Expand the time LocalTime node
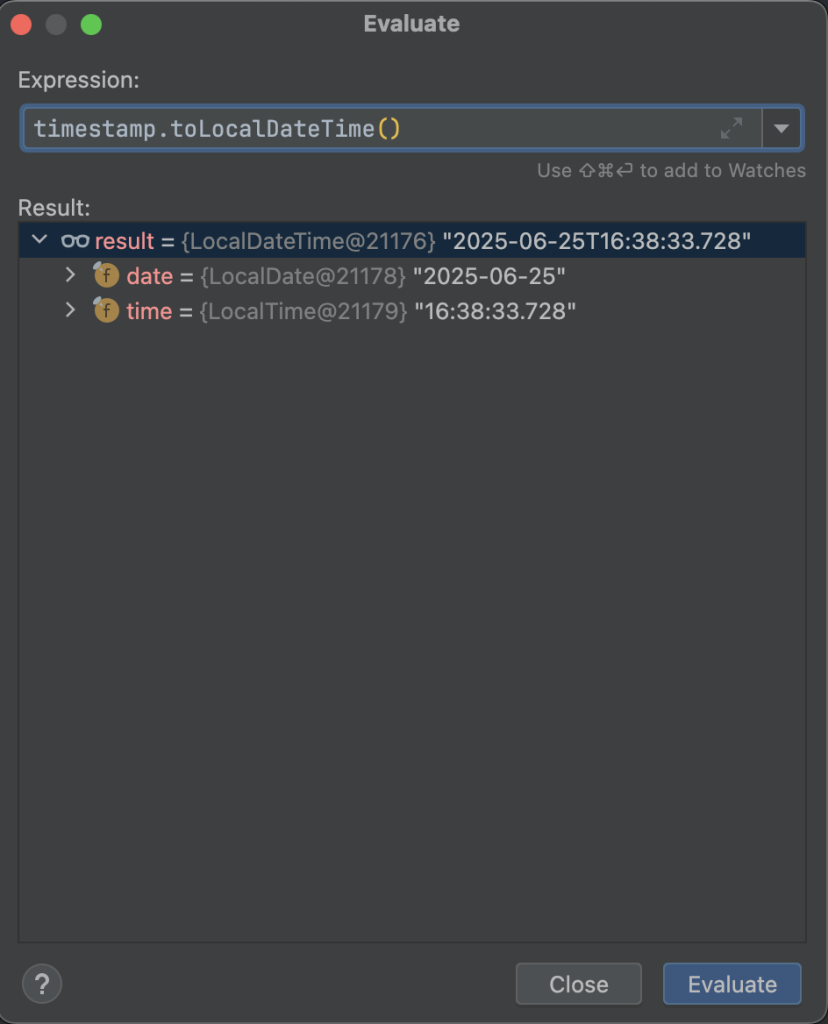This screenshot has height=1024, width=828. click(x=70, y=310)
